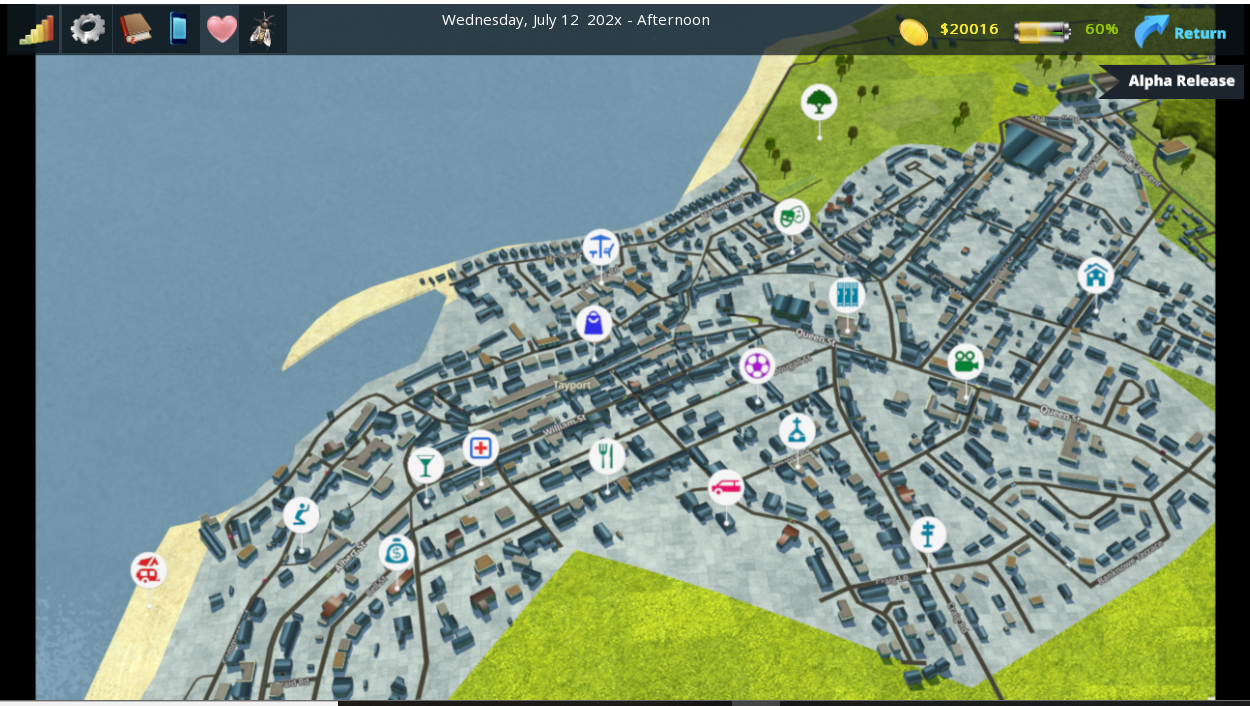Click the fly insect icon

pyautogui.click(x=263, y=29)
